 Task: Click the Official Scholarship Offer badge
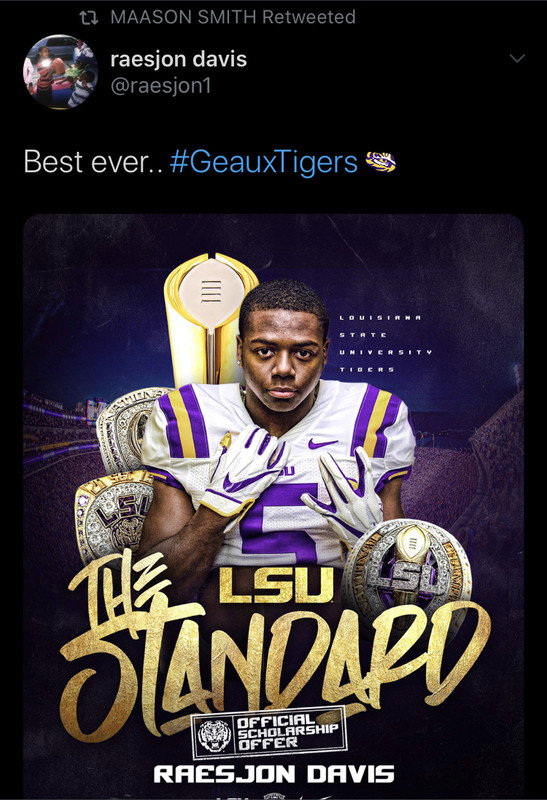[269, 733]
